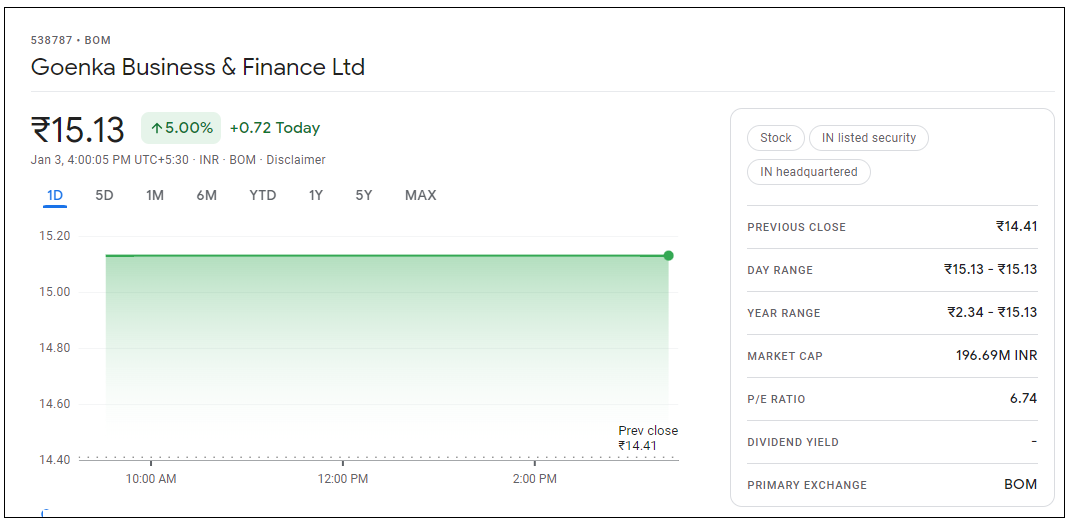Click the Goenka Business & Finance Ltd title
The image size is (1069, 524).
[198, 67]
